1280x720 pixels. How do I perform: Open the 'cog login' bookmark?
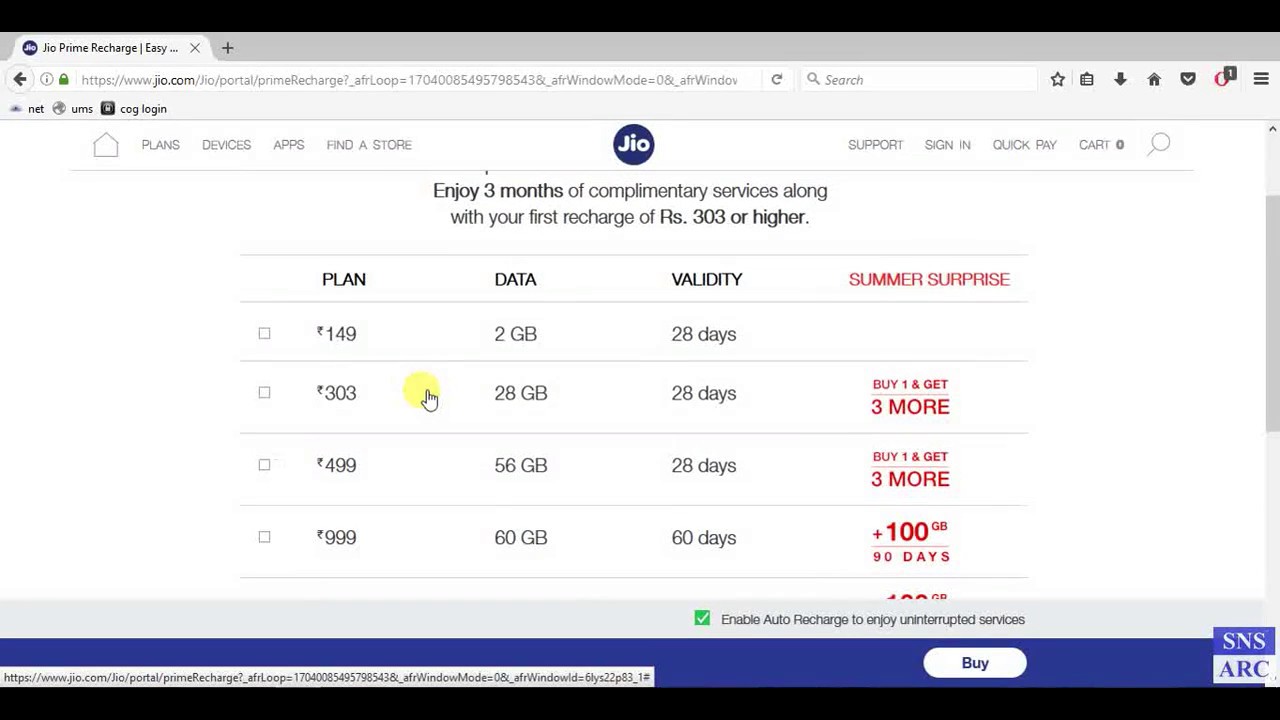[134, 108]
